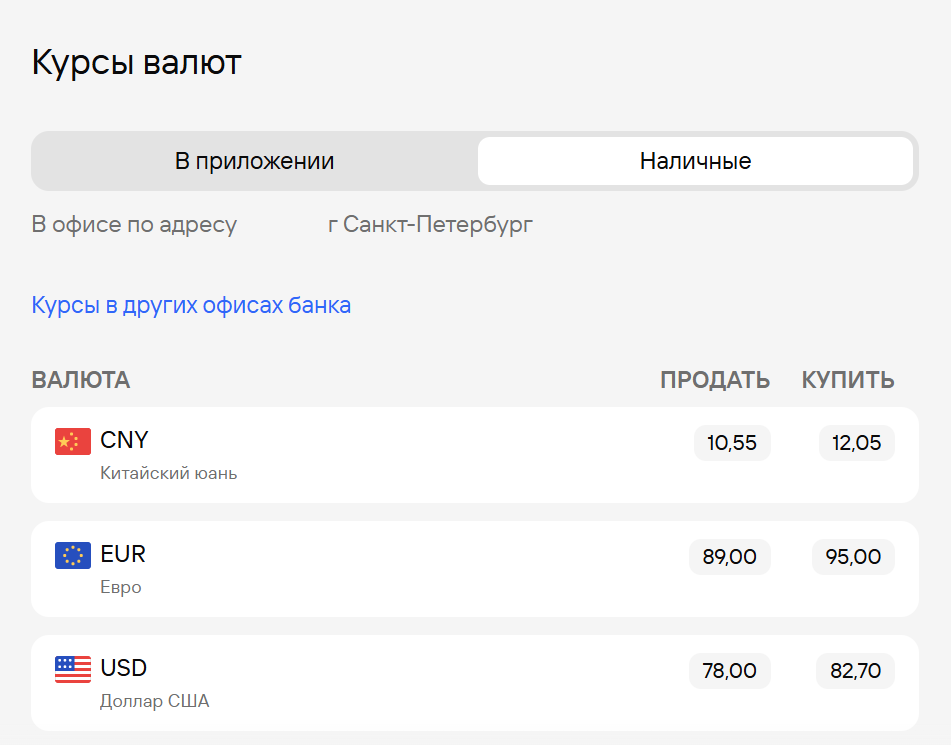Click the «ВАЛЮТА» column header
This screenshot has width=951, height=745.
tap(81, 380)
